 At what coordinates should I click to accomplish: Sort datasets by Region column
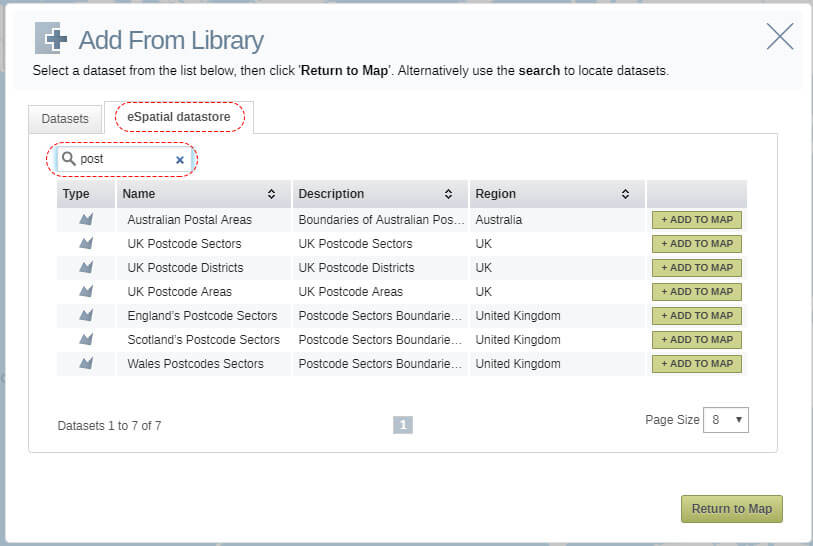625,194
